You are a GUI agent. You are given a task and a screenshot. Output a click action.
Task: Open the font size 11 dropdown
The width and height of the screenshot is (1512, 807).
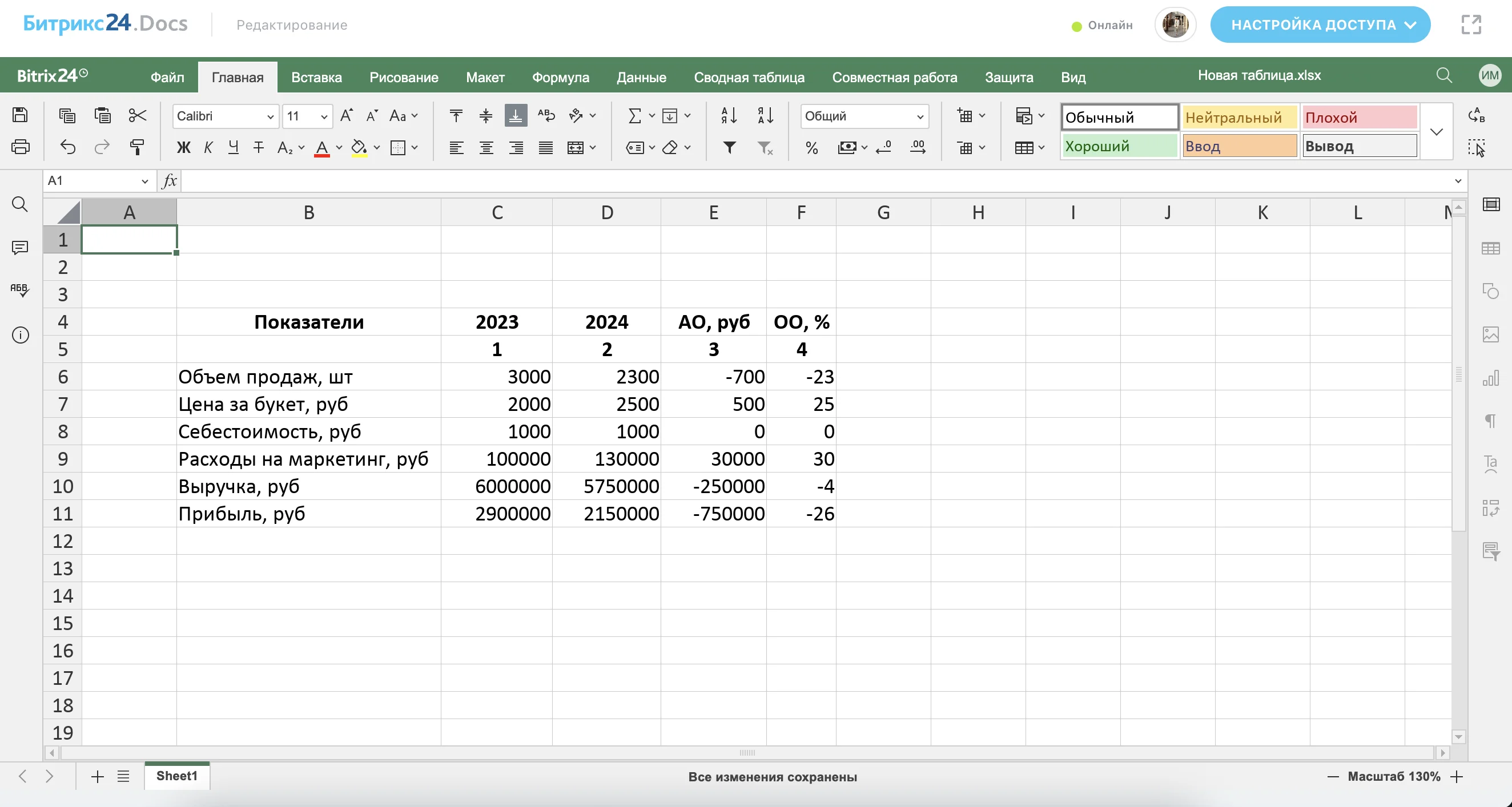click(x=324, y=116)
